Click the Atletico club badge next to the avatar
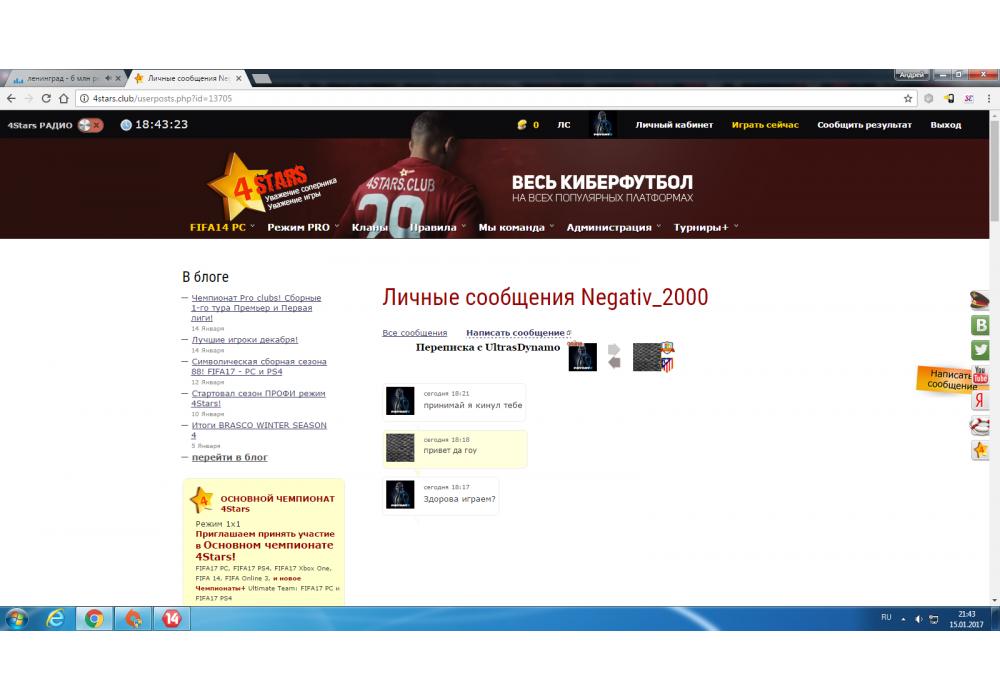The height and width of the screenshot is (700, 1000). pyautogui.click(x=667, y=365)
